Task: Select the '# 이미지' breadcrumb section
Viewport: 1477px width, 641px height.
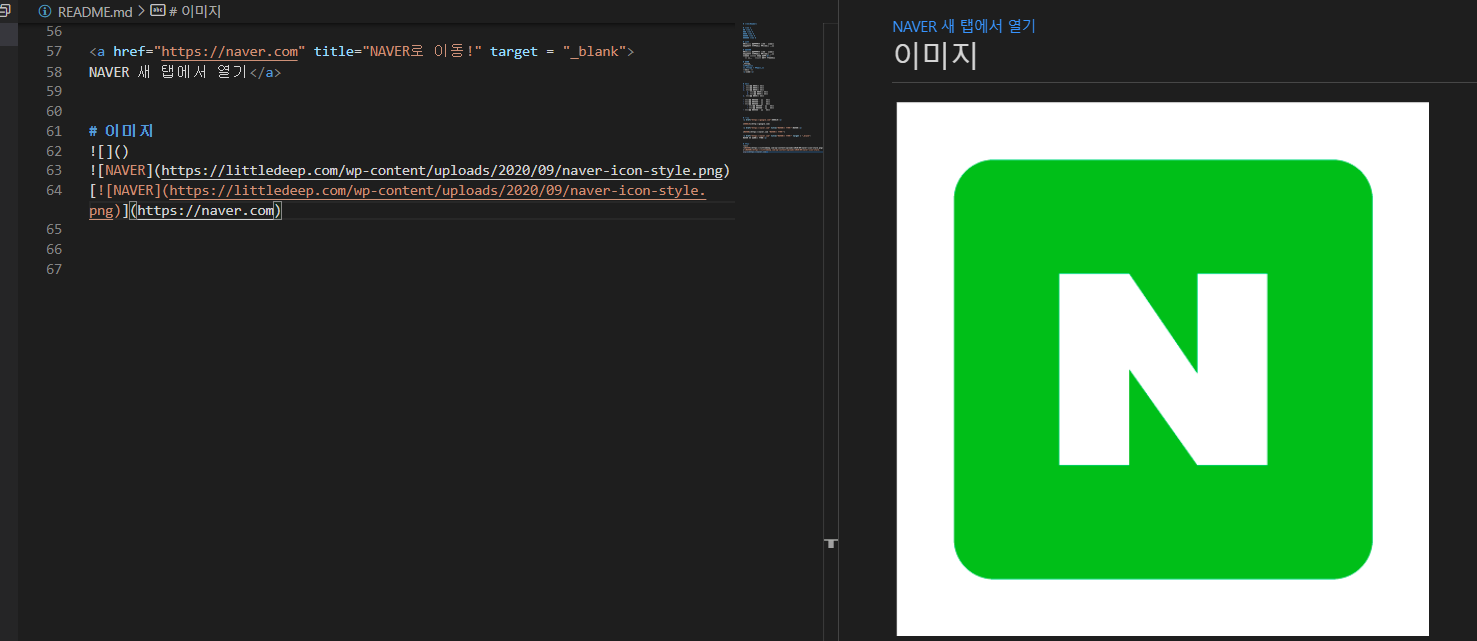Action: [x=196, y=11]
